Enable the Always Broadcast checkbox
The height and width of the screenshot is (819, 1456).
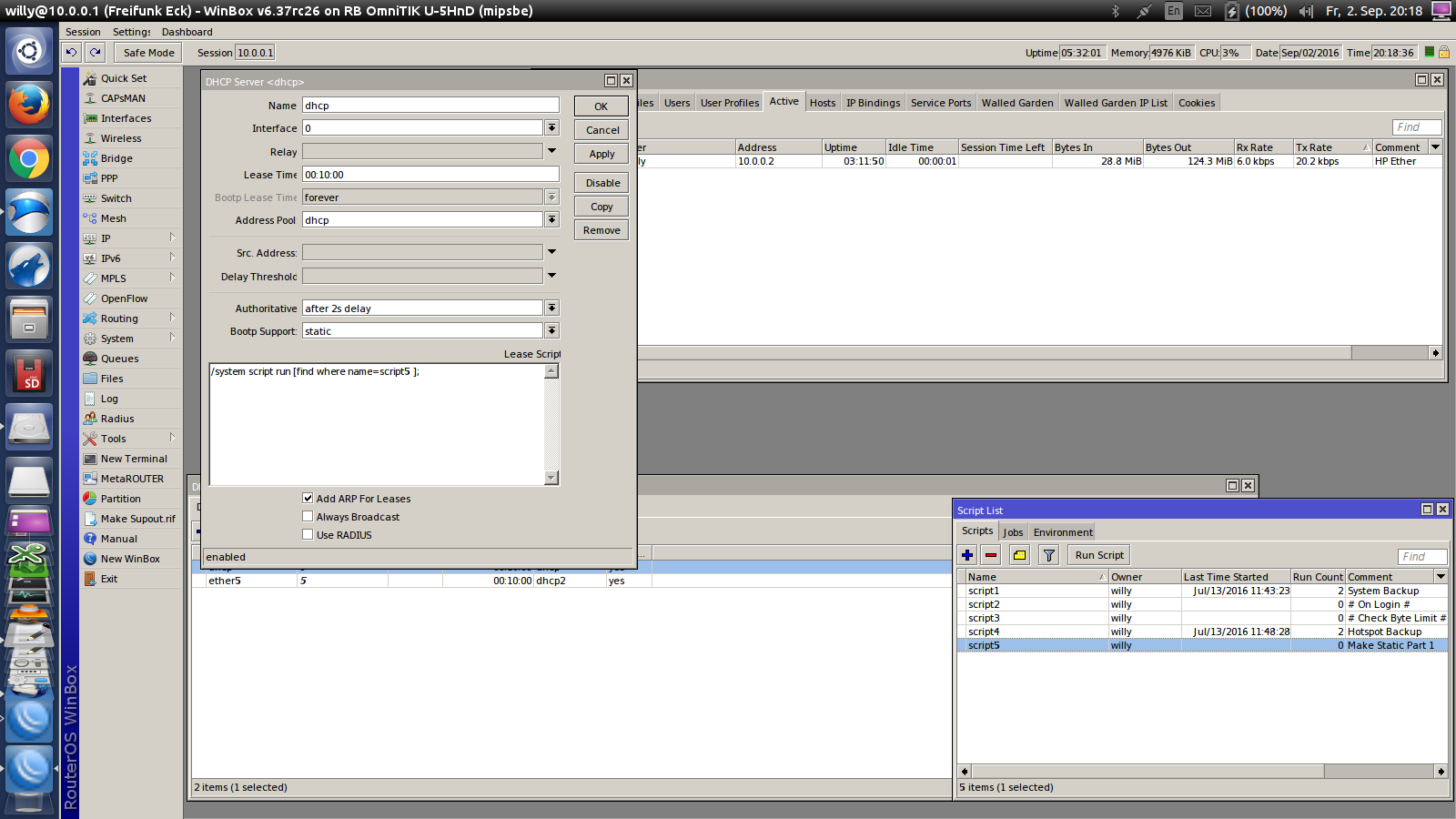point(308,516)
